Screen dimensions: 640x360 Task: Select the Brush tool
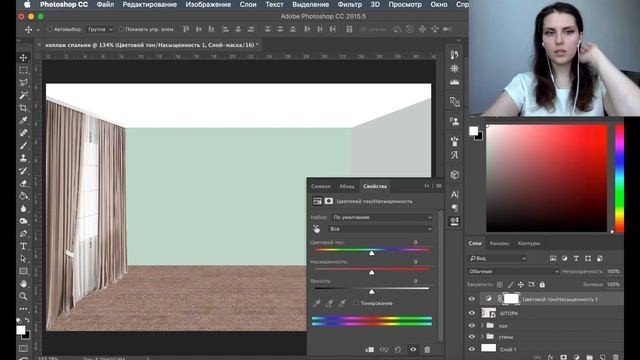(x=23, y=145)
